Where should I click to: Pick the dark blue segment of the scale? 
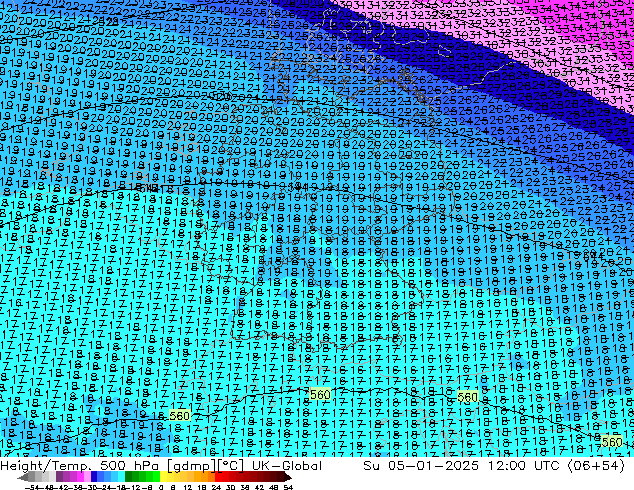pyautogui.click(x=94, y=477)
